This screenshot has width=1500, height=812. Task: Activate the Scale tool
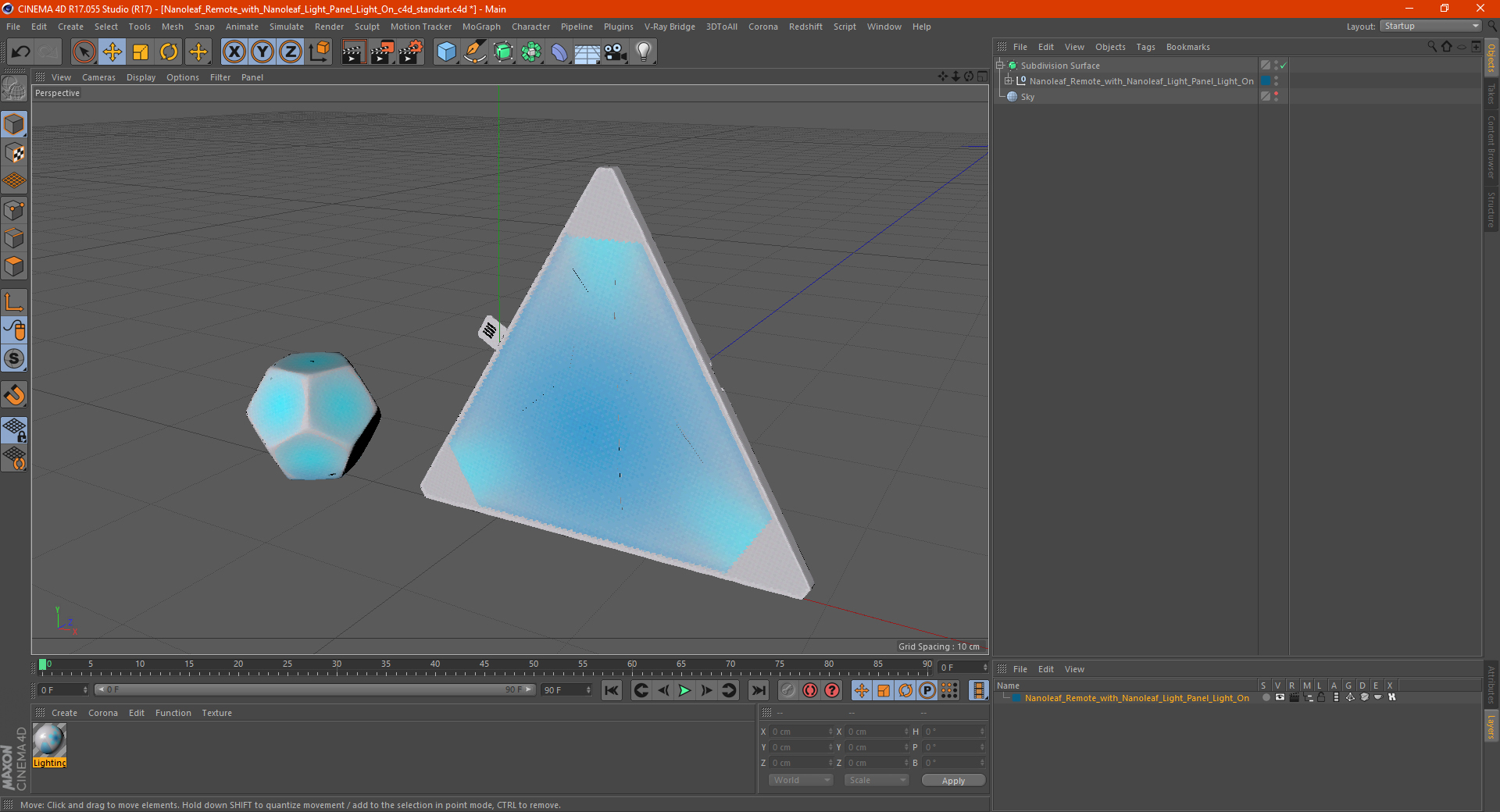point(141,52)
